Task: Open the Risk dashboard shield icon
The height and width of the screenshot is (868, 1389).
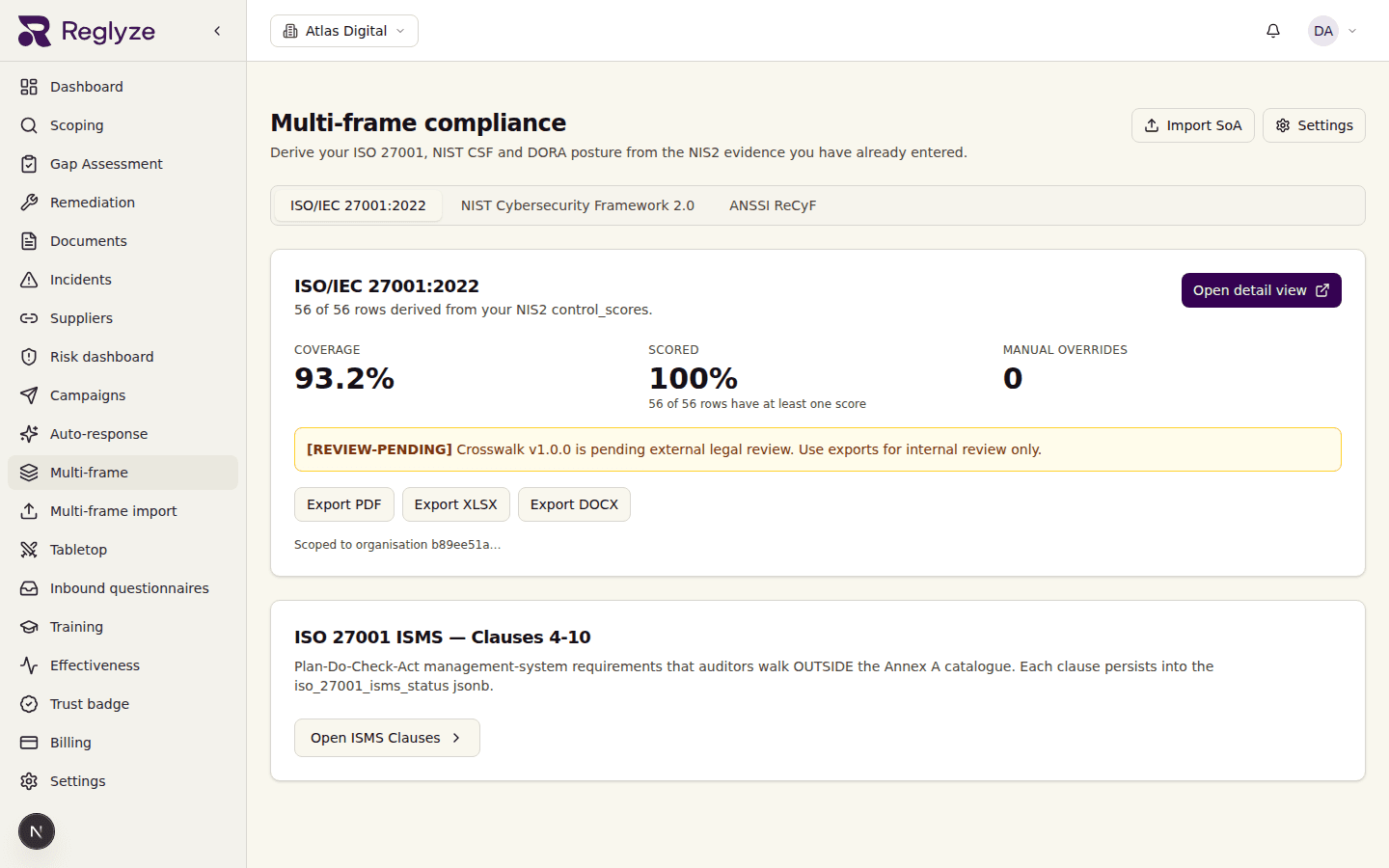Action: 29,357
